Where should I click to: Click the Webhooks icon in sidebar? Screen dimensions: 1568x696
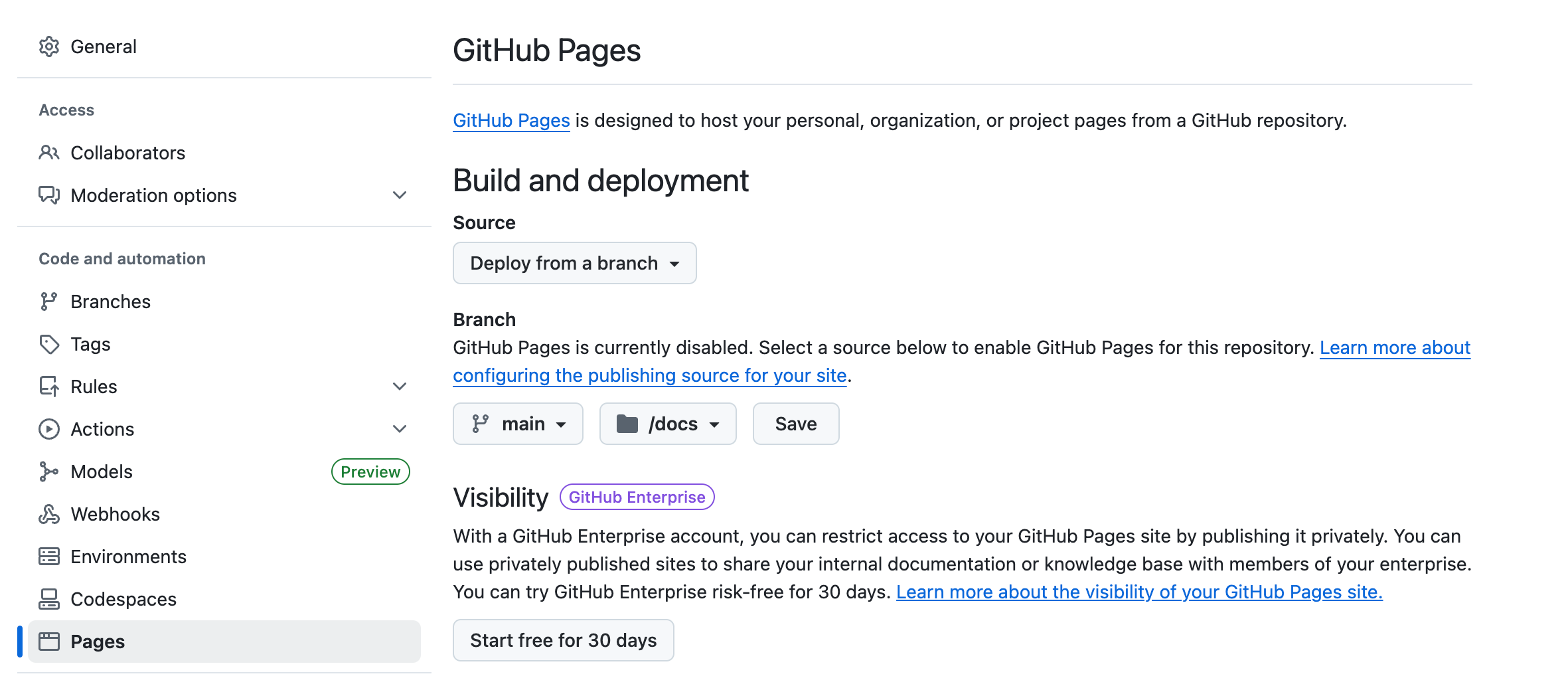pos(49,514)
